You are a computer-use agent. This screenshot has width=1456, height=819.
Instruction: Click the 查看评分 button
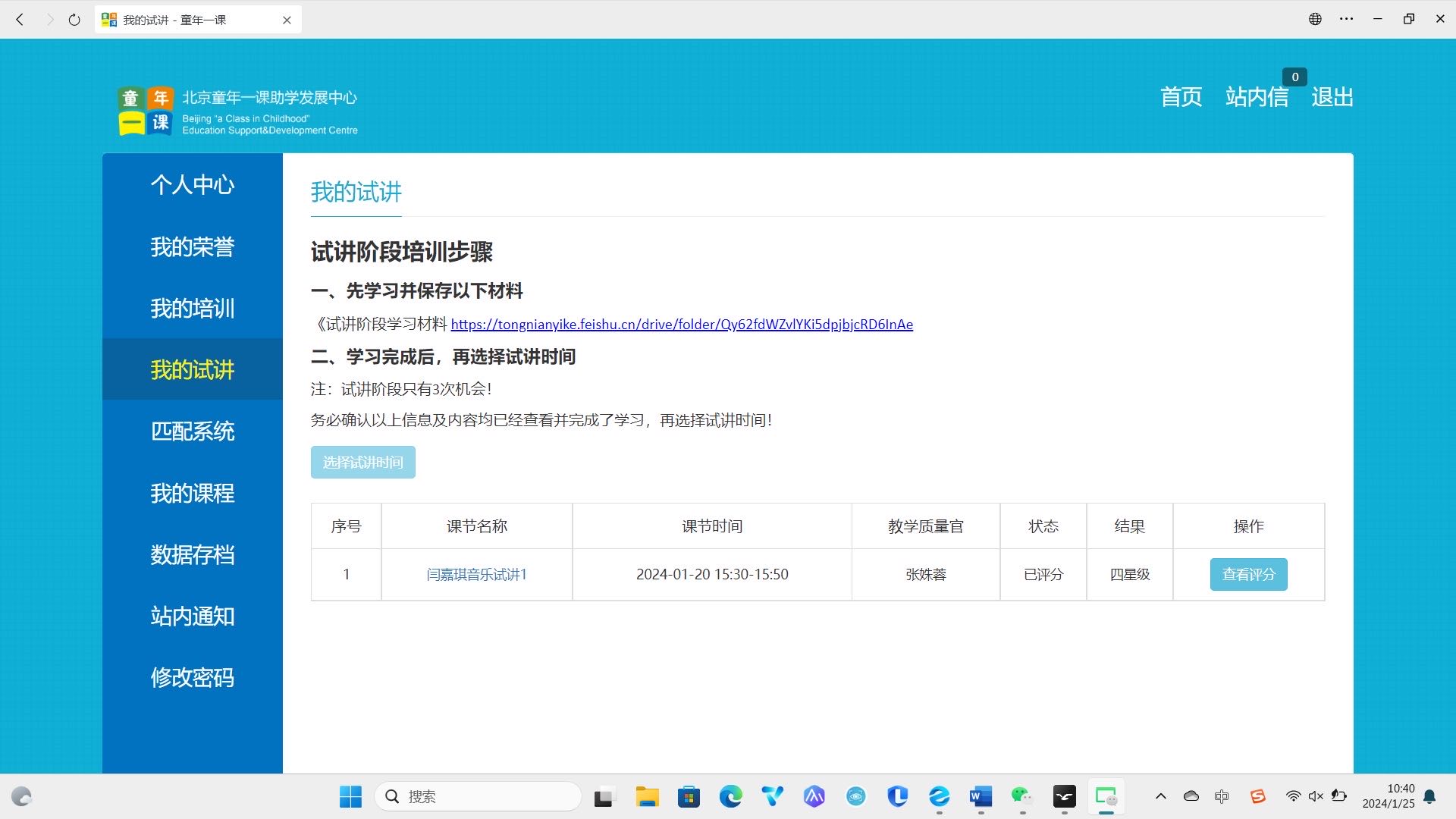[x=1248, y=574]
